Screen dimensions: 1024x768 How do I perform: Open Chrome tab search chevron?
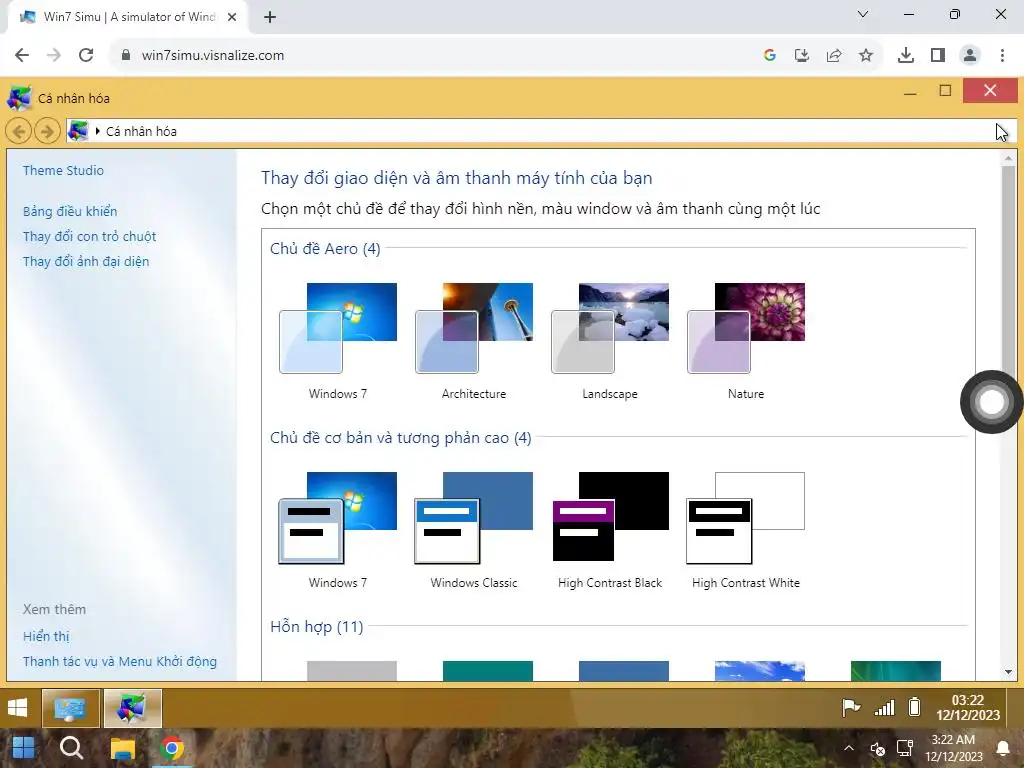click(x=863, y=14)
